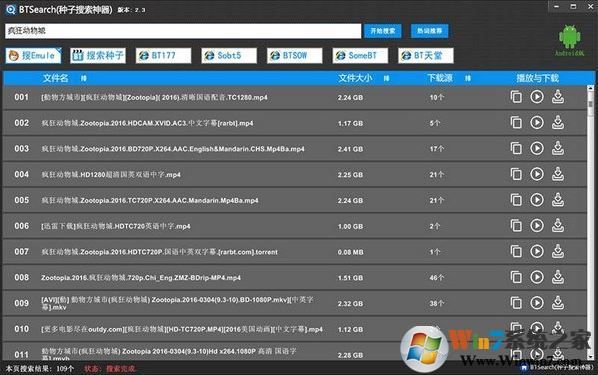Play the file in row 008
The height and width of the screenshot is (375, 598).
click(x=537, y=277)
